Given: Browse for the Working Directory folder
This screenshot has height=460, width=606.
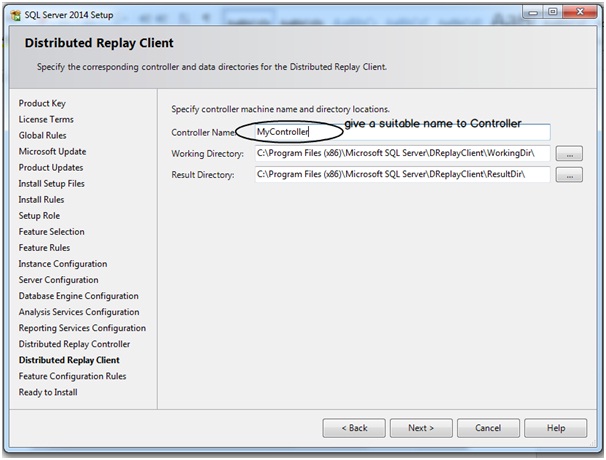Looking at the screenshot, I should coord(569,154).
